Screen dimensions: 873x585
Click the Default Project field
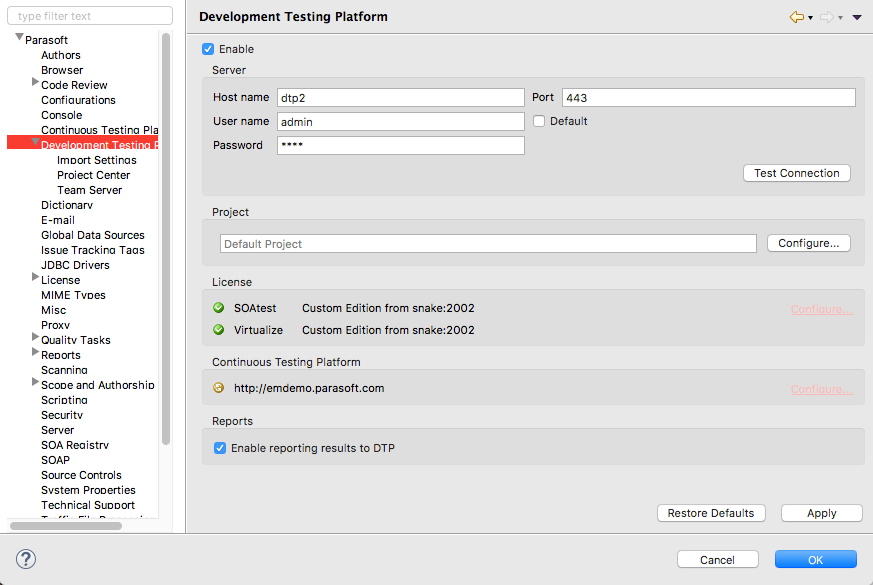tap(488, 244)
